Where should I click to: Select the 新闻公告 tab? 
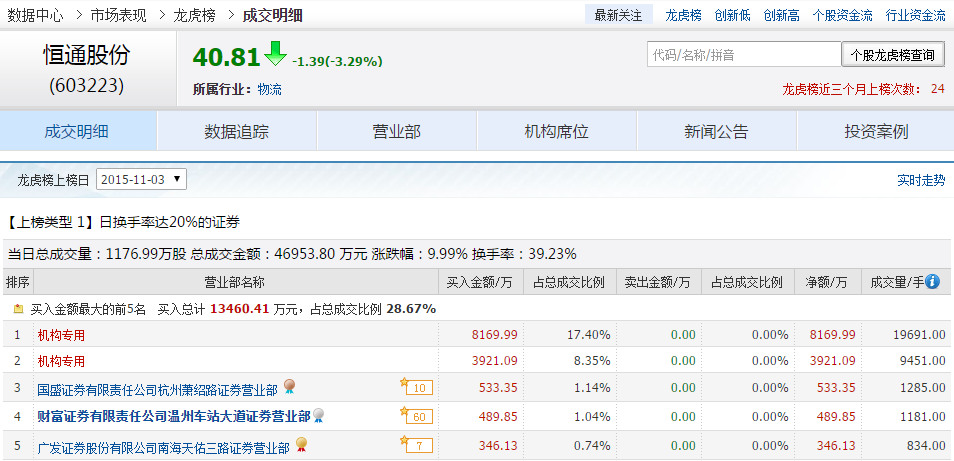(716, 131)
